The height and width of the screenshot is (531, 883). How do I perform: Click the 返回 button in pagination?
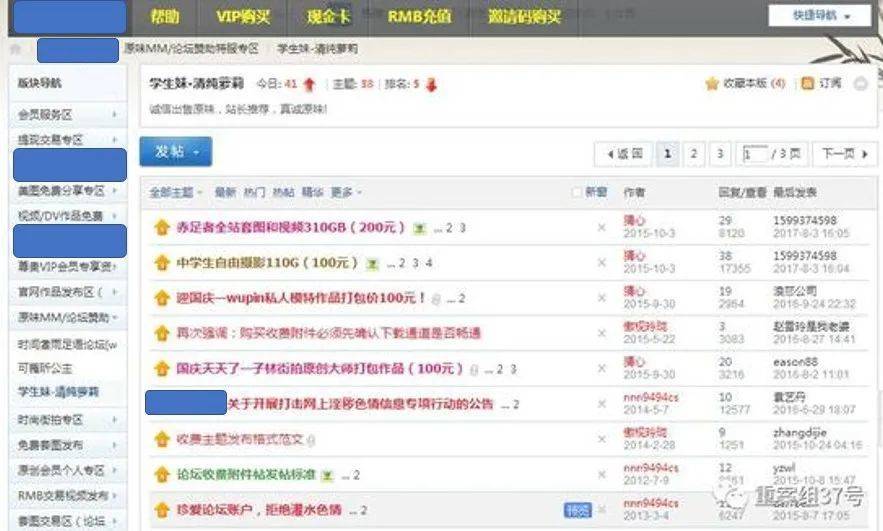pyautogui.click(x=623, y=154)
